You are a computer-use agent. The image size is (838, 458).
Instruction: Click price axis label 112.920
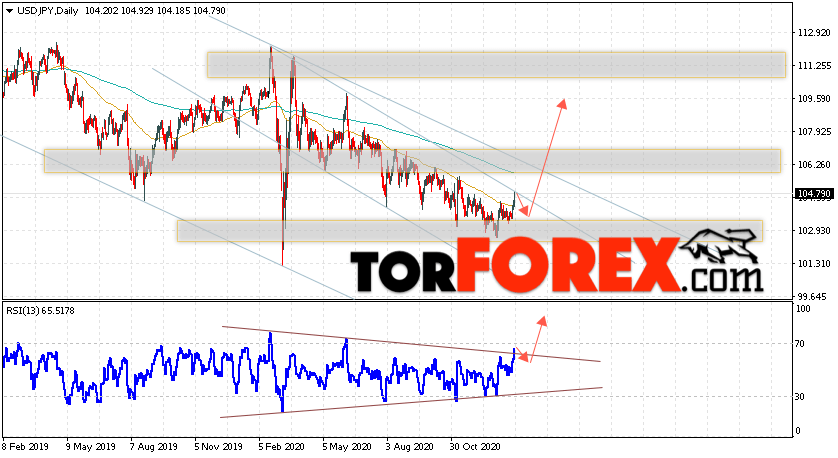pos(814,33)
